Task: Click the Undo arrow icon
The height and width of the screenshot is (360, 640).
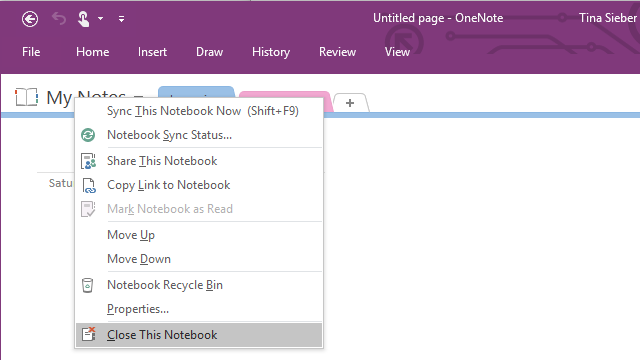Action: tap(59, 18)
